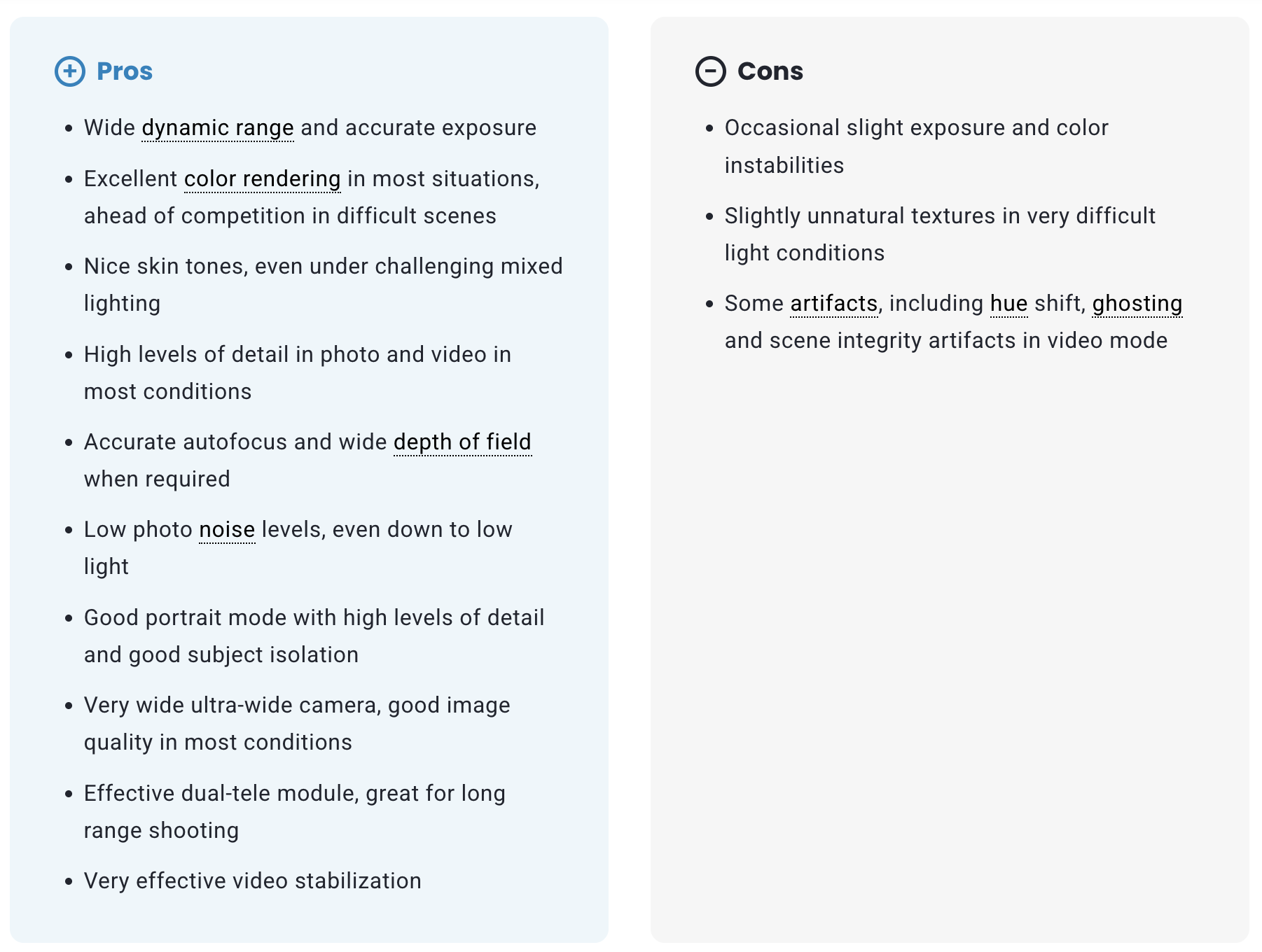The height and width of the screenshot is (952, 1262).
Task: Click the "High levels of detail" bullet text
Action: (297, 355)
